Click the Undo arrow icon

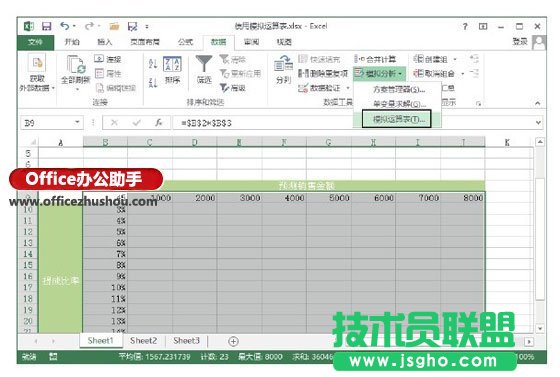(x=65, y=26)
